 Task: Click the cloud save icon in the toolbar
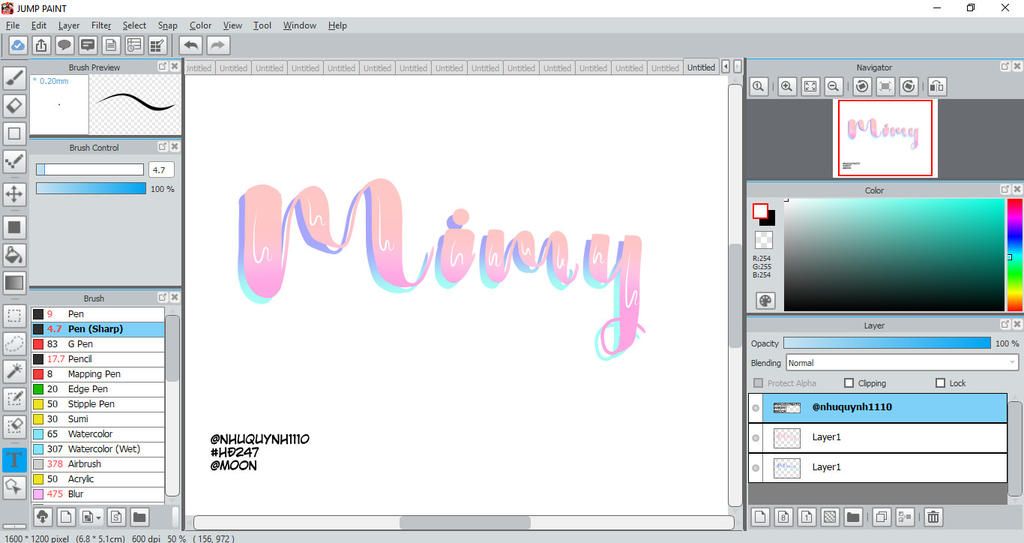coord(18,45)
